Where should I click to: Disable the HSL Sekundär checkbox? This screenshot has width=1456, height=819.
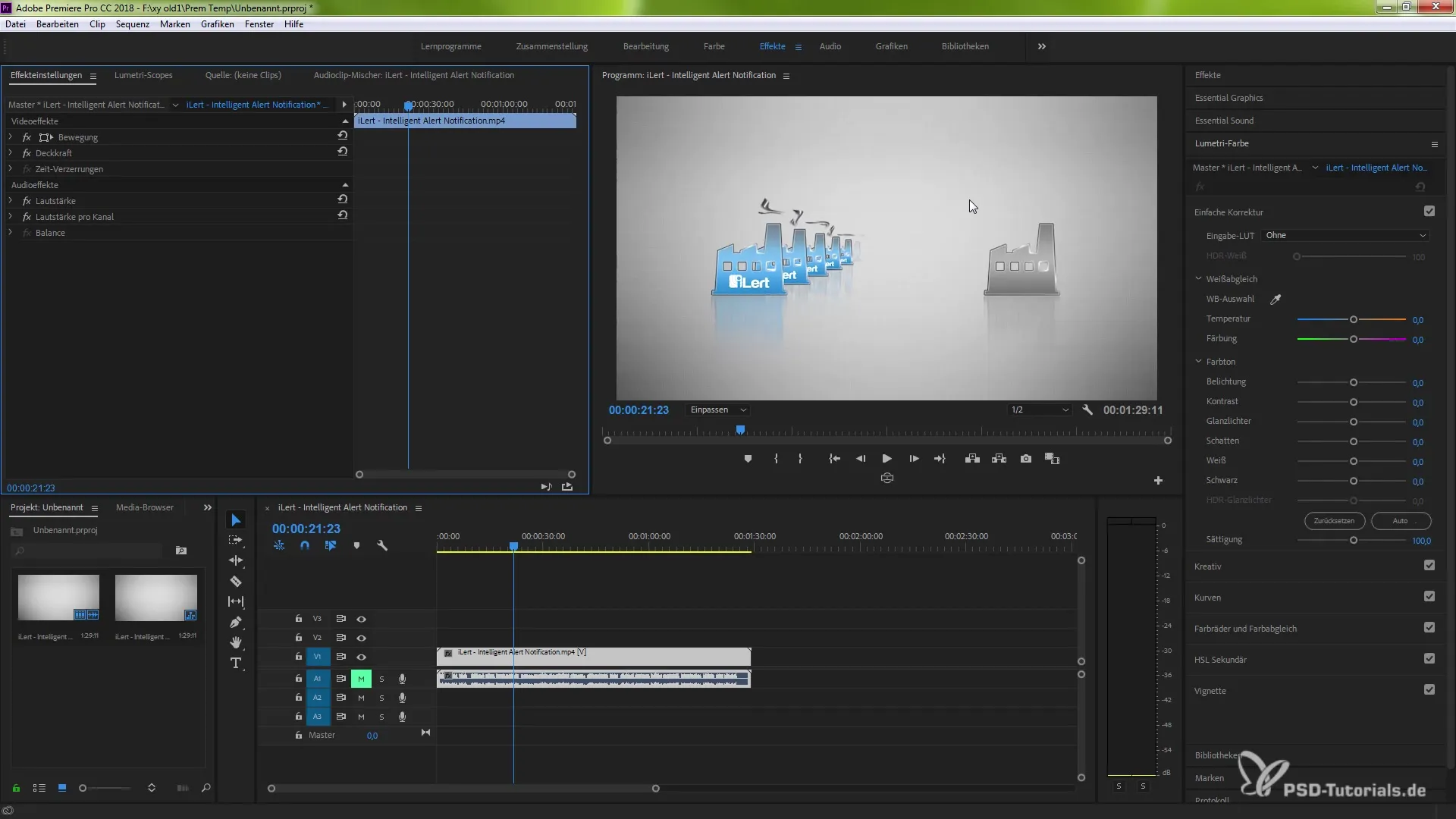(x=1429, y=659)
